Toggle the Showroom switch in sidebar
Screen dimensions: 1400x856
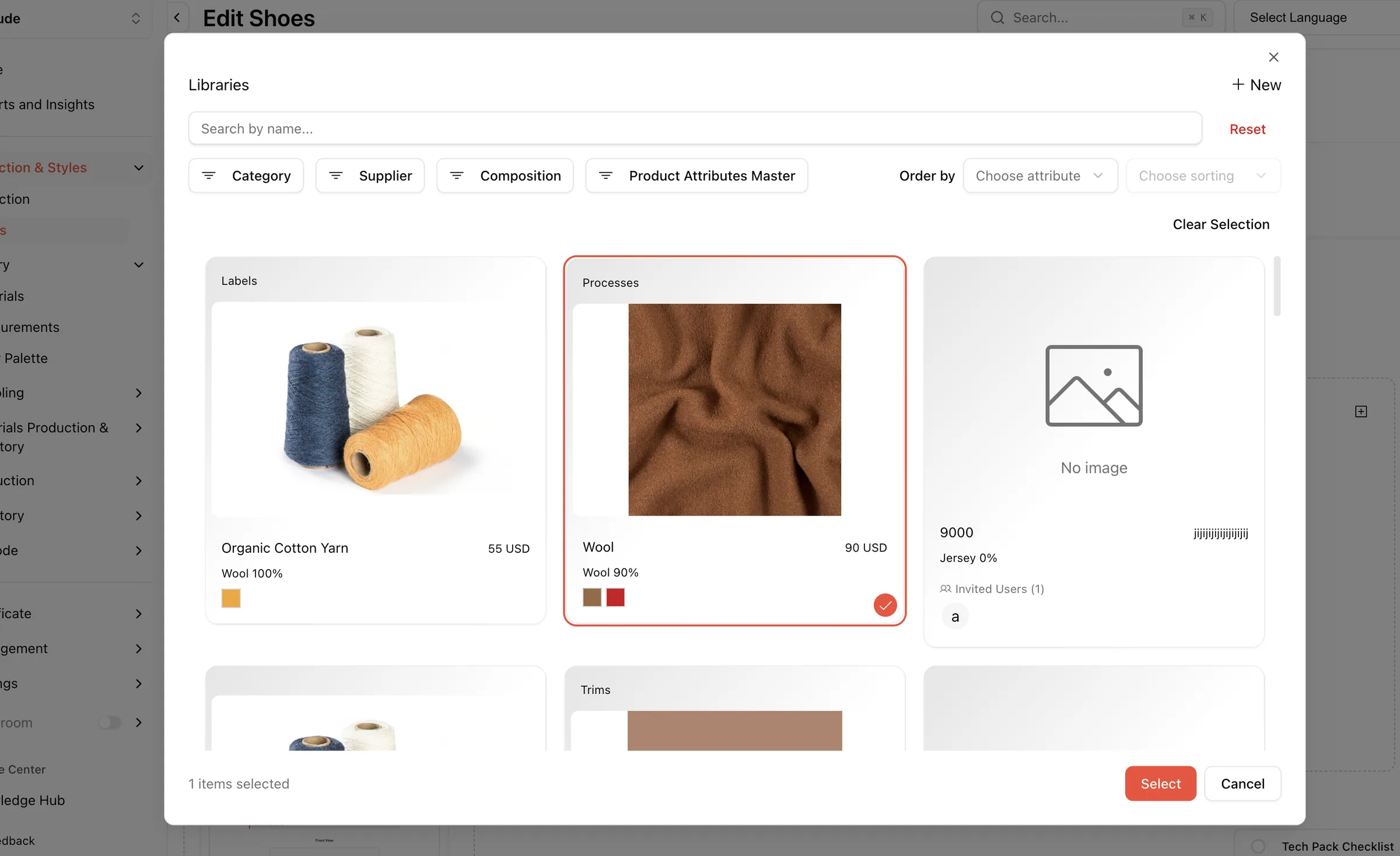pyautogui.click(x=109, y=722)
